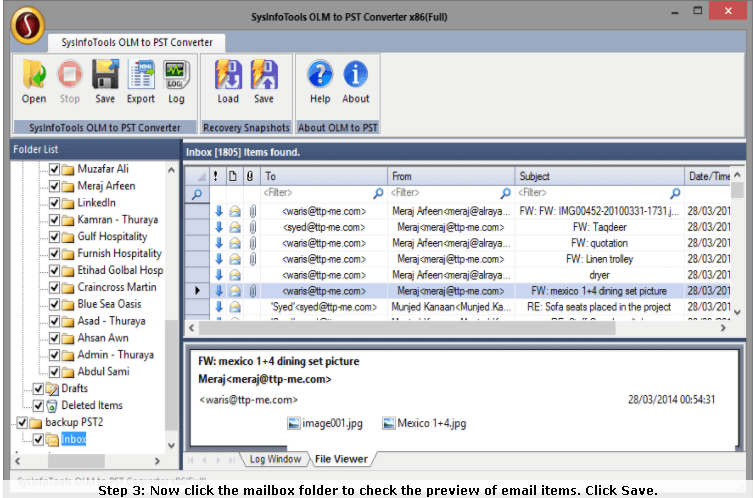
Task: Open the About info icon
Action: 356,74
